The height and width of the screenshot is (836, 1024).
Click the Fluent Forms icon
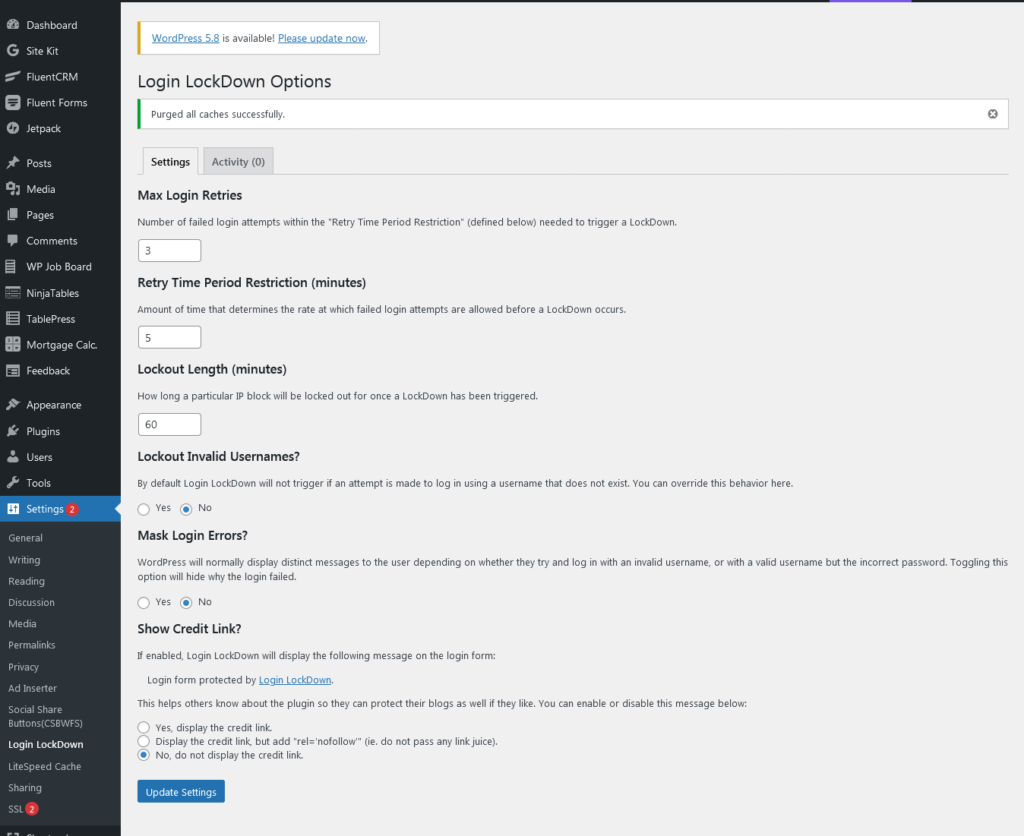(x=15, y=102)
